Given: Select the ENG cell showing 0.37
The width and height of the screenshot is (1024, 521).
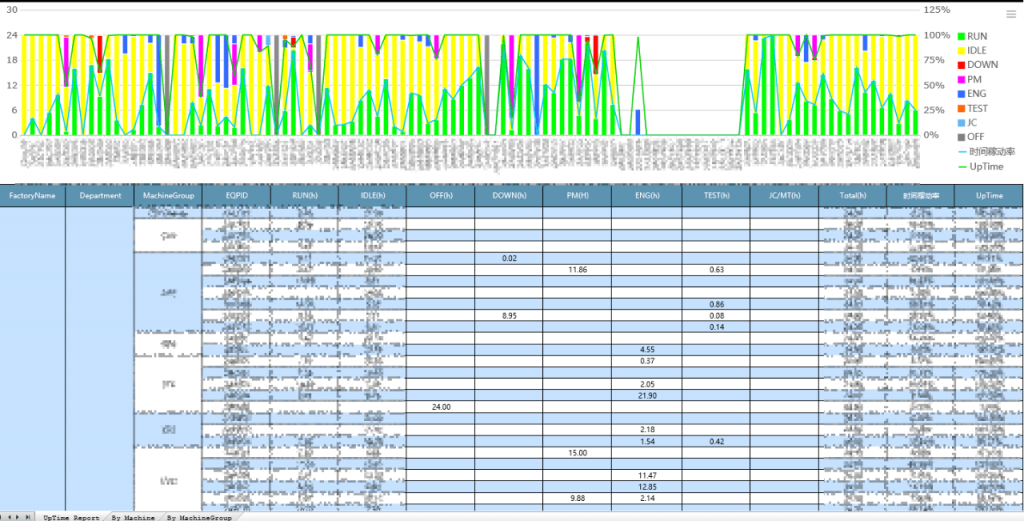Looking at the screenshot, I should pos(647,361).
